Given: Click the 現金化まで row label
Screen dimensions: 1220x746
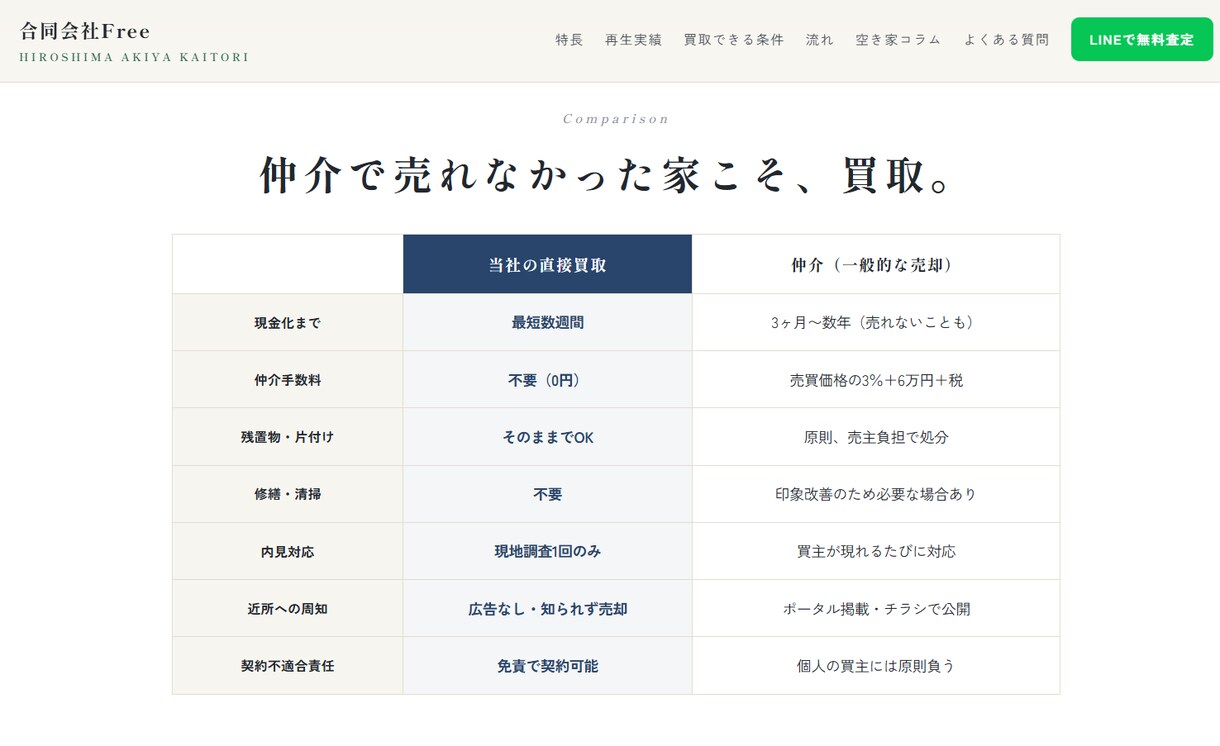Looking at the screenshot, I should click(x=287, y=323).
